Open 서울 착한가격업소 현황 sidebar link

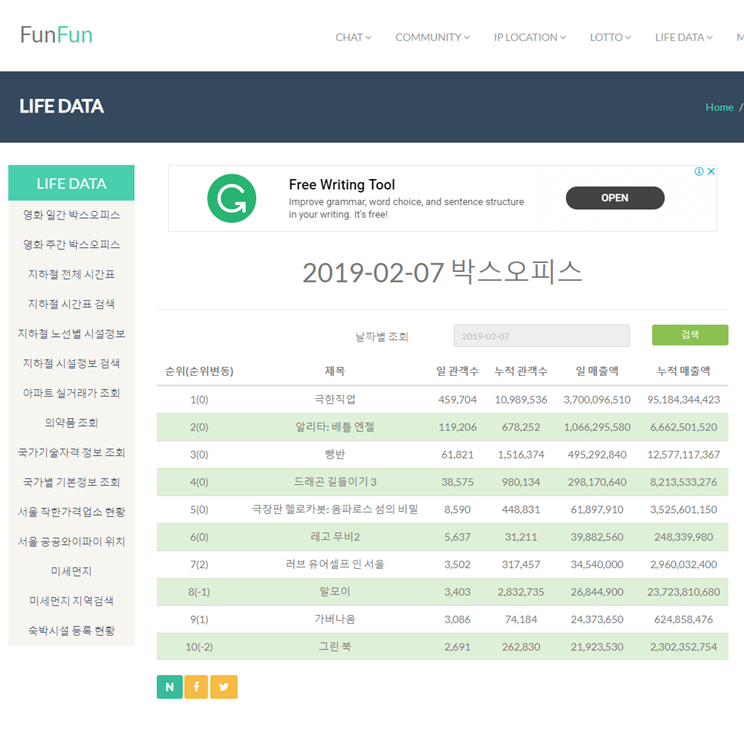tap(71, 512)
